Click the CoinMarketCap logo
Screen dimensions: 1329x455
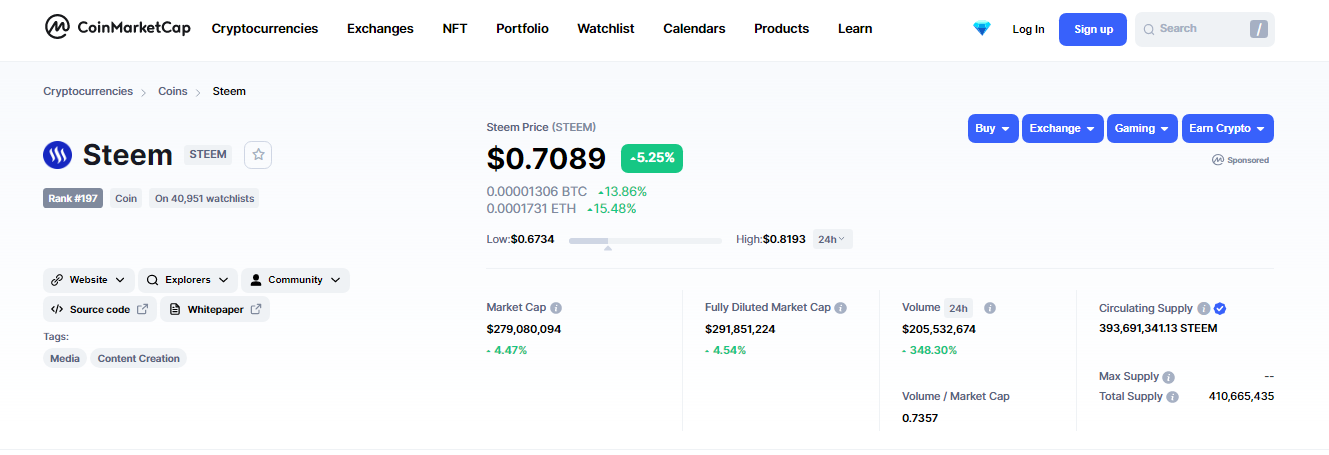[117, 28]
